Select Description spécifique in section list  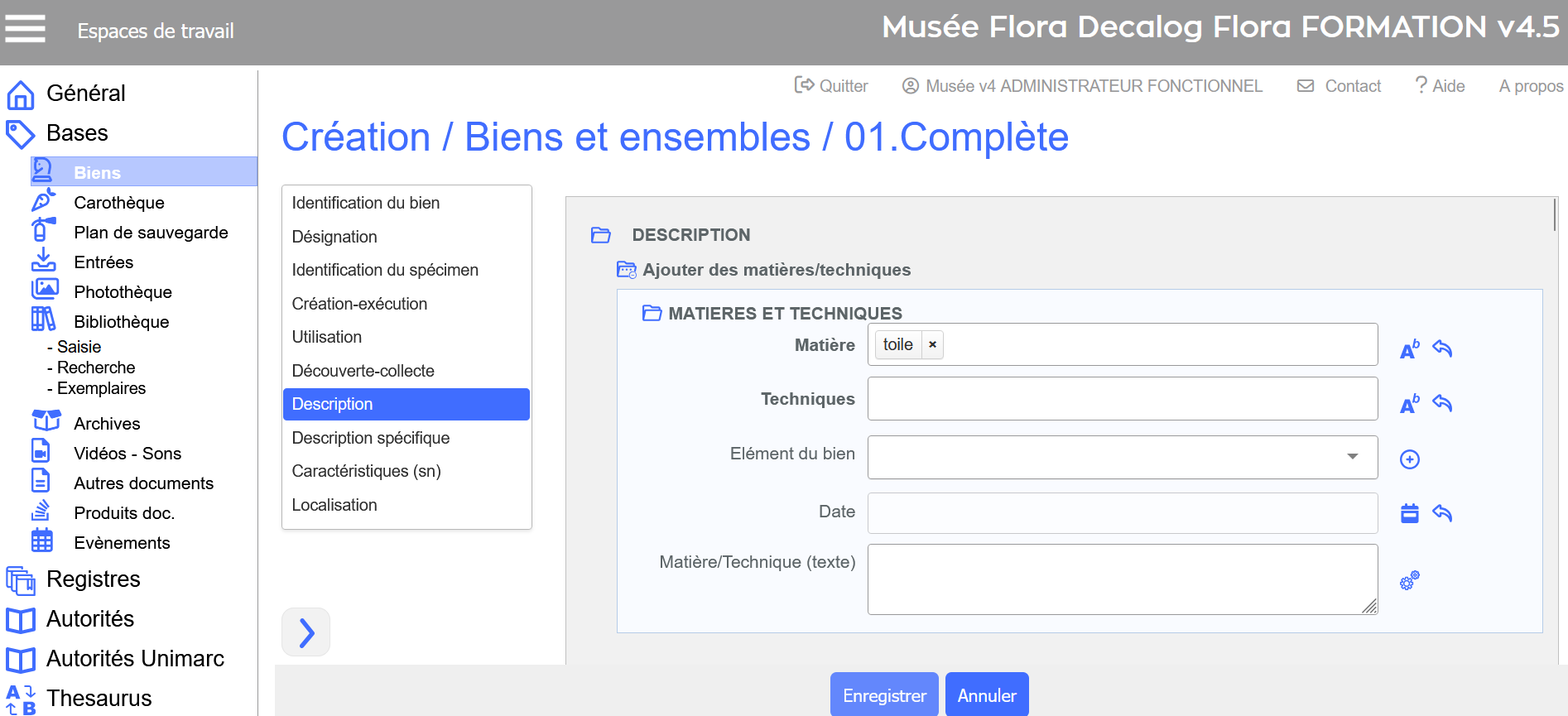370,438
